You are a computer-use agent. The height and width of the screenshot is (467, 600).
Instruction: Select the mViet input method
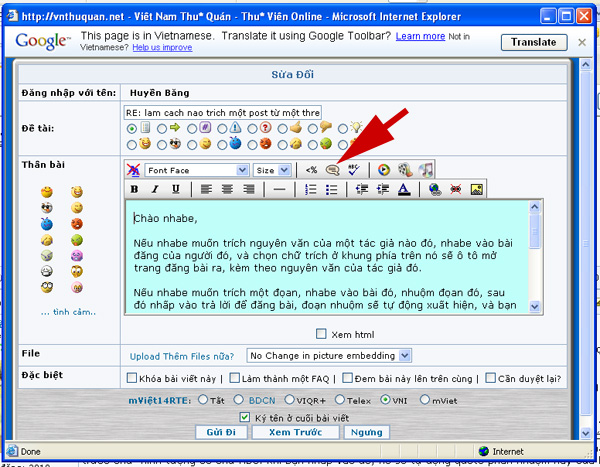[424, 400]
